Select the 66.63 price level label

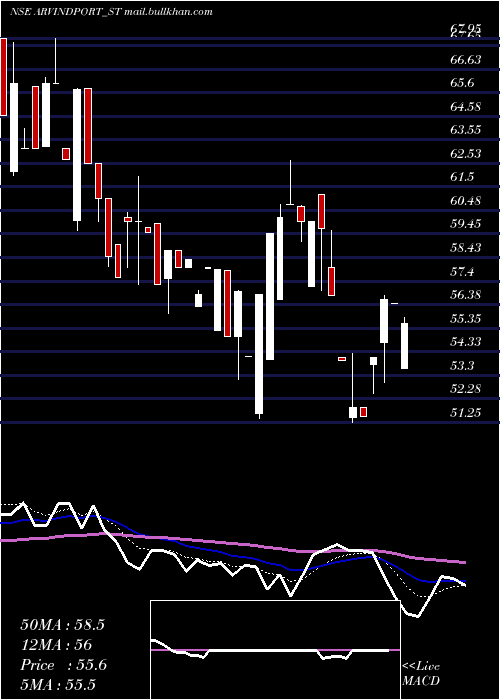click(466, 59)
